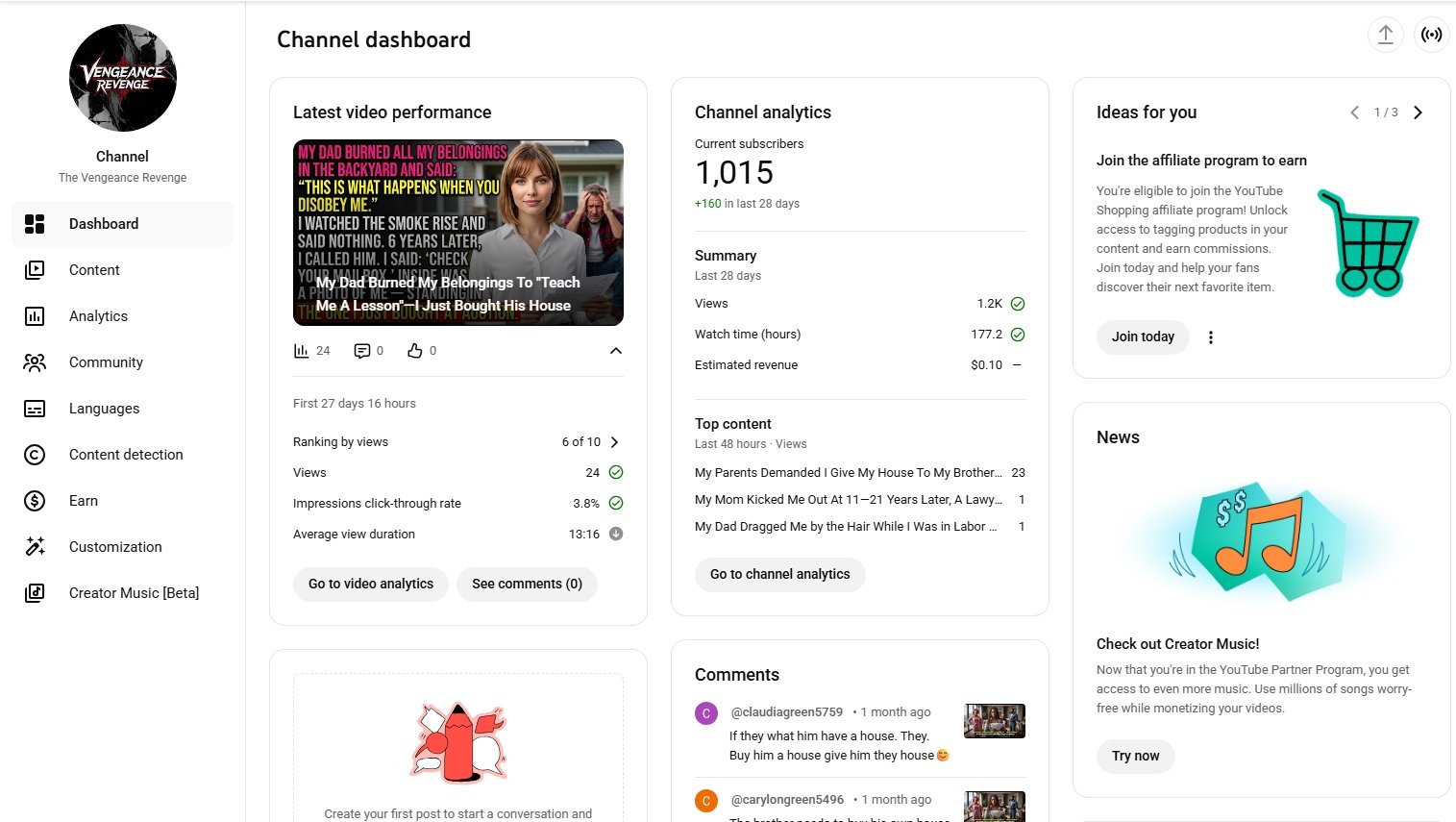
Task: Go to next idea card arrow
Action: [x=1418, y=112]
